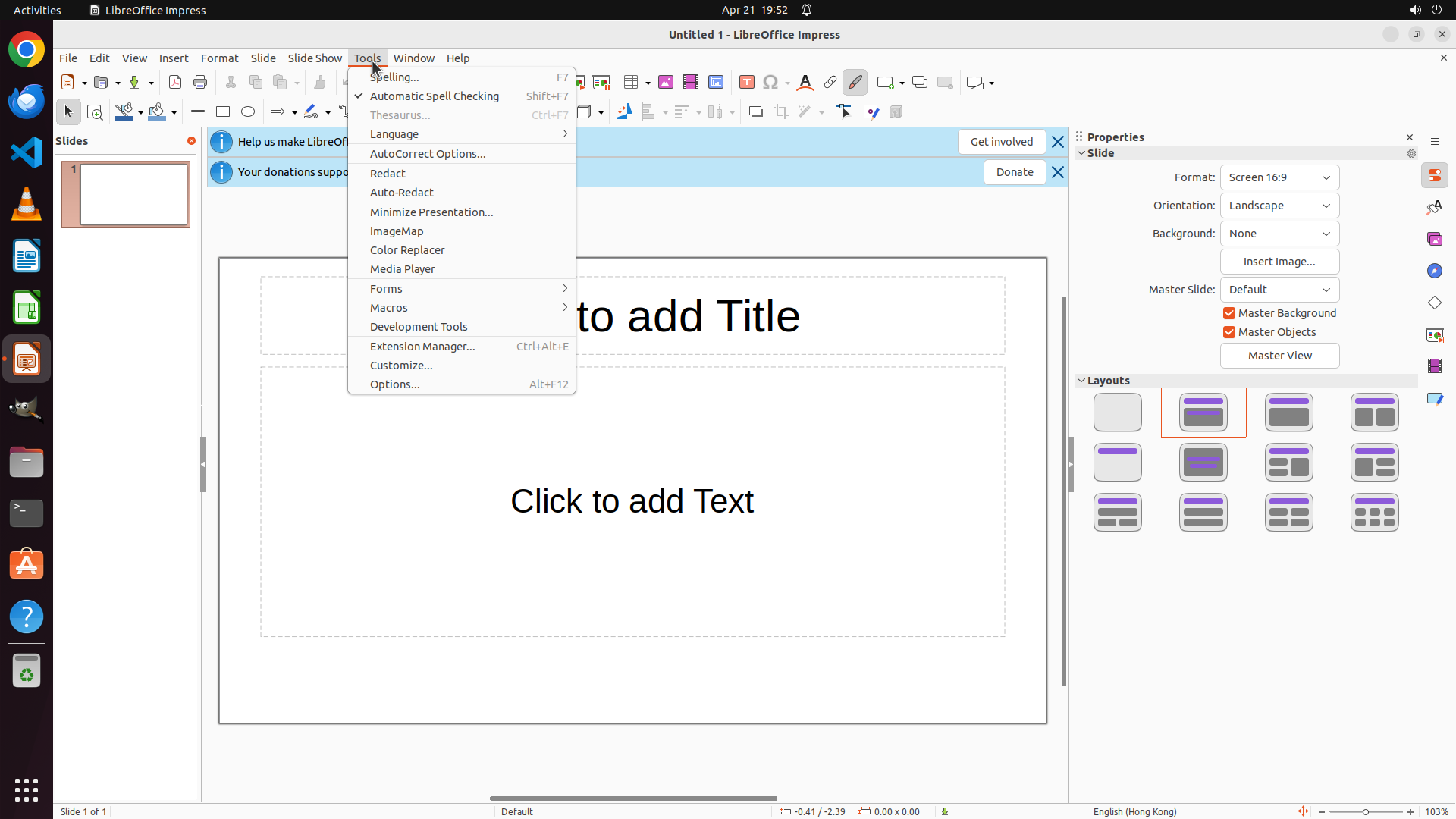Click the Print toolbar icon
The image size is (1456, 819).
(x=200, y=82)
